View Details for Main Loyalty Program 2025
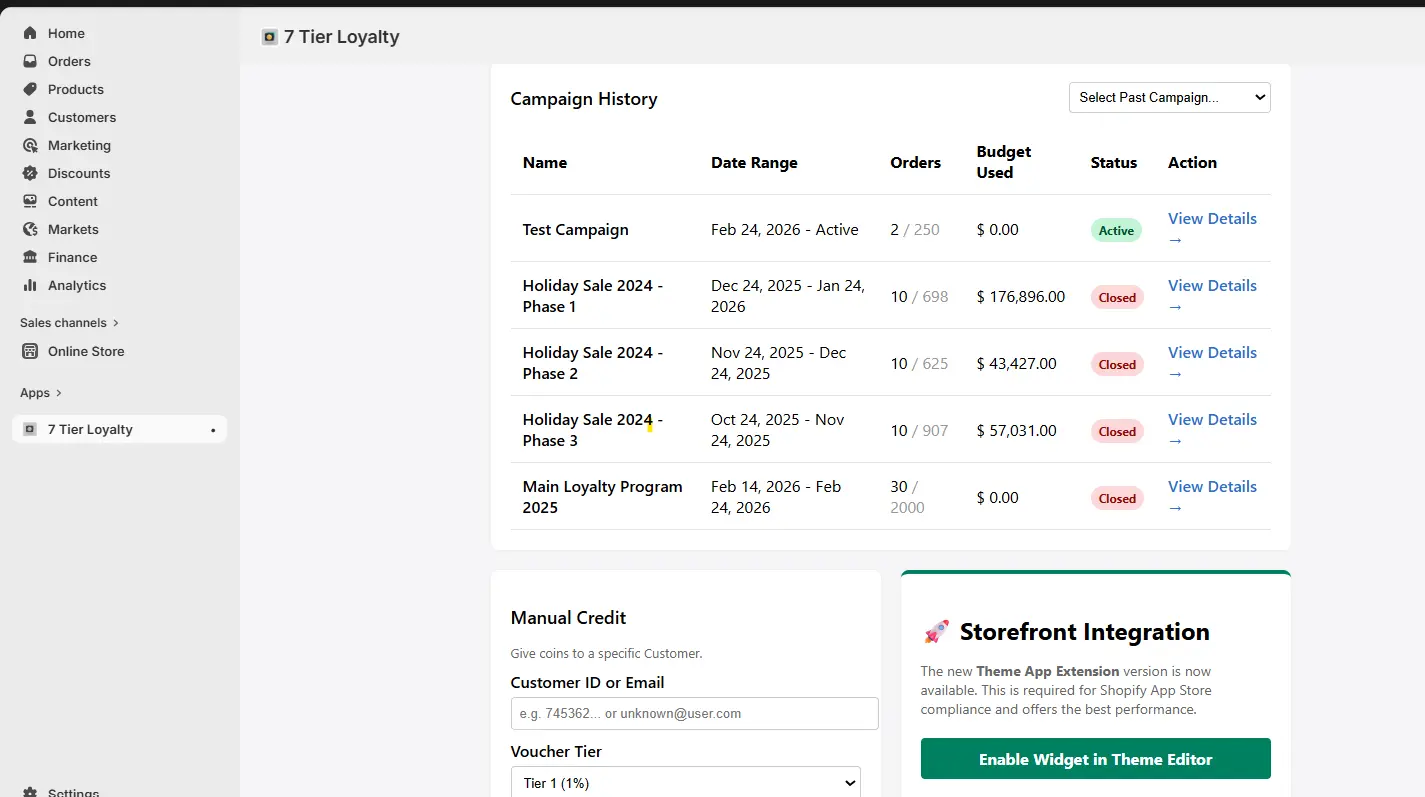1425x797 pixels. pos(1212,497)
